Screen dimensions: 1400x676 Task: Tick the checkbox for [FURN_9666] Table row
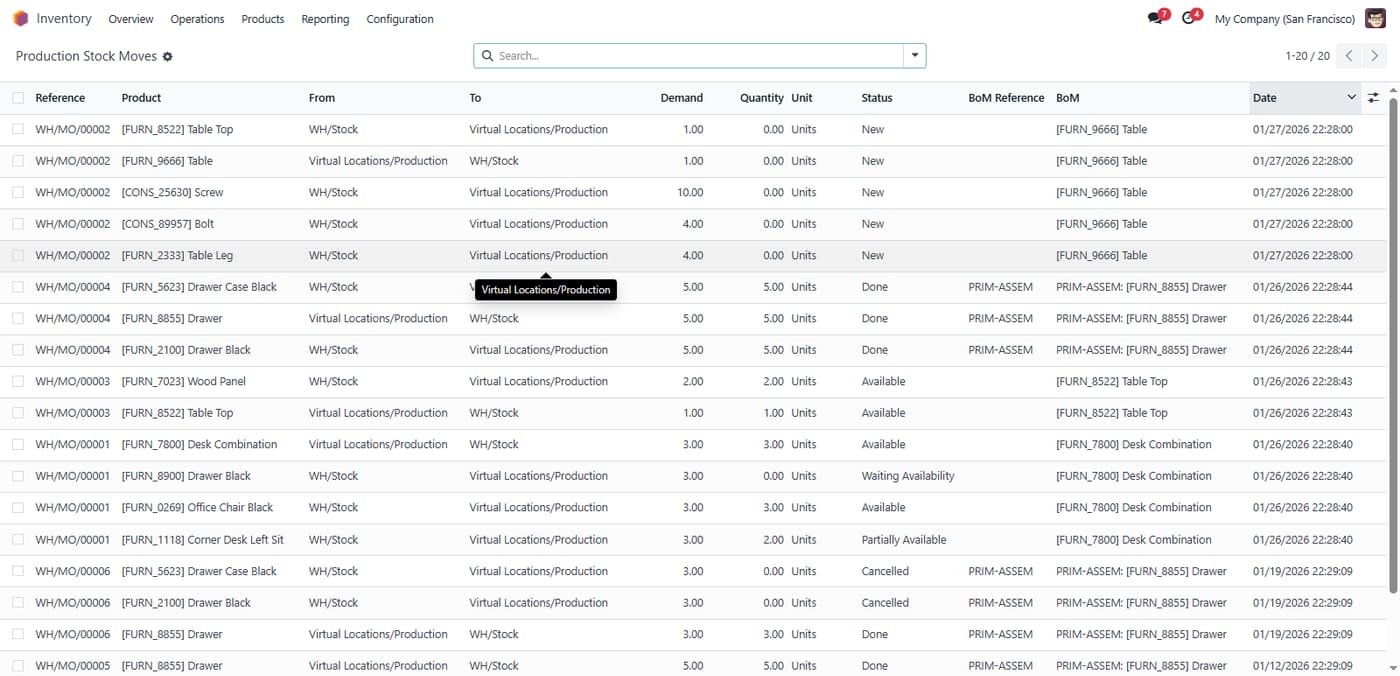coord(18,161)
